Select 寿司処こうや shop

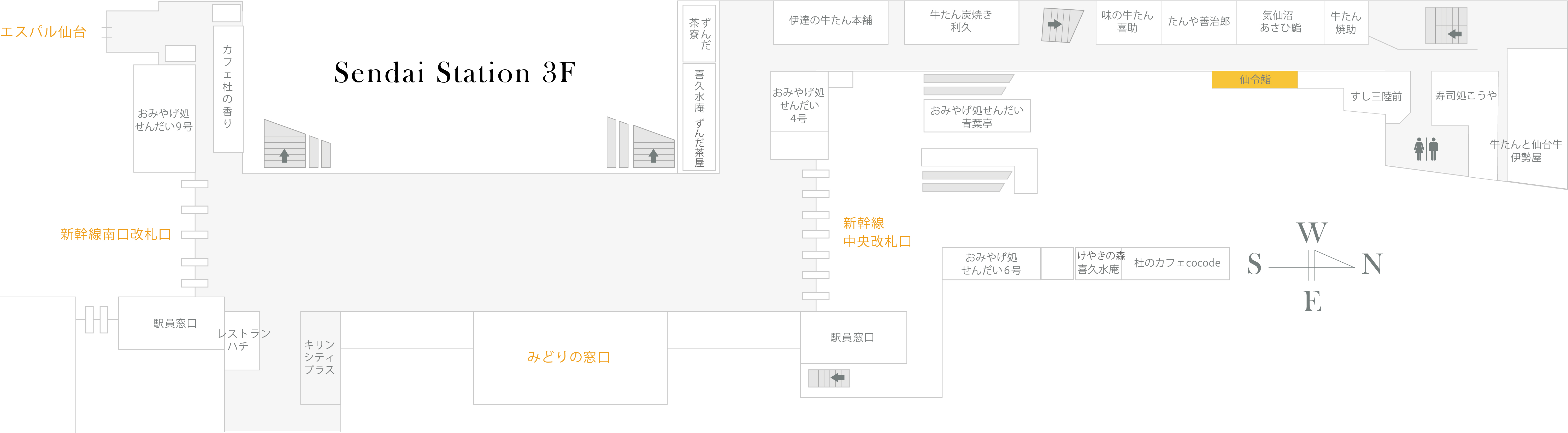[x=1465, y=96]
